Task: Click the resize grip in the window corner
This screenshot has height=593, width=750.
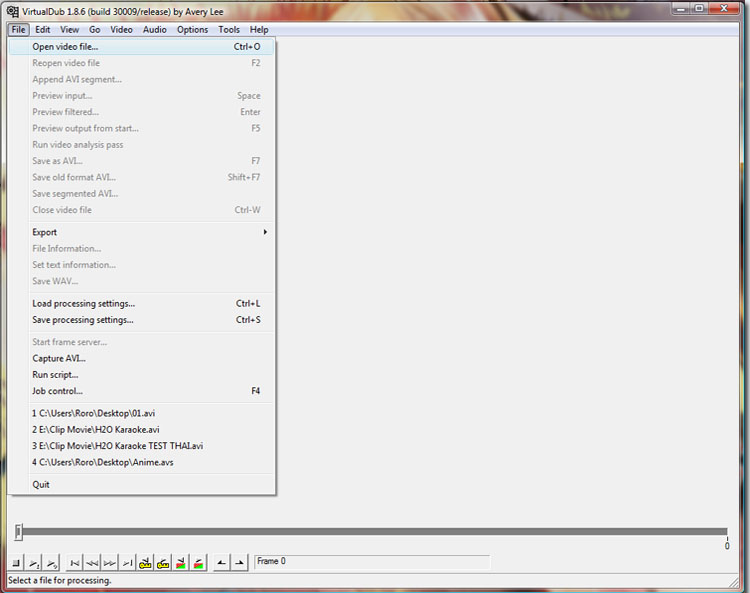Action: tap(733, 582)
